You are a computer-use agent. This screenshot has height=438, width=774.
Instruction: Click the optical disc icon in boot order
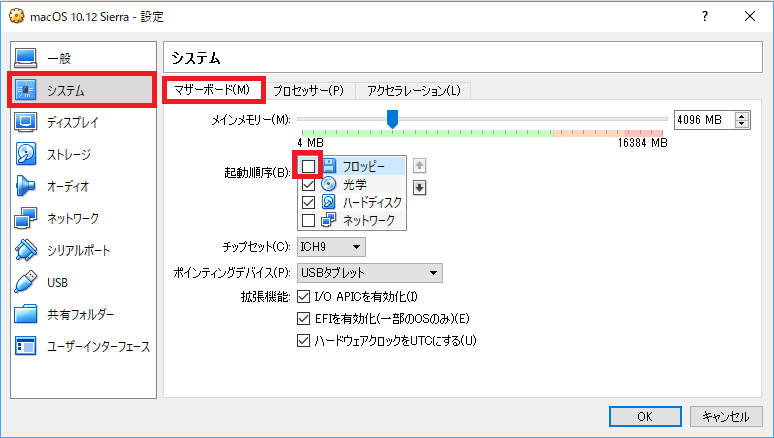tap(329, 184)
